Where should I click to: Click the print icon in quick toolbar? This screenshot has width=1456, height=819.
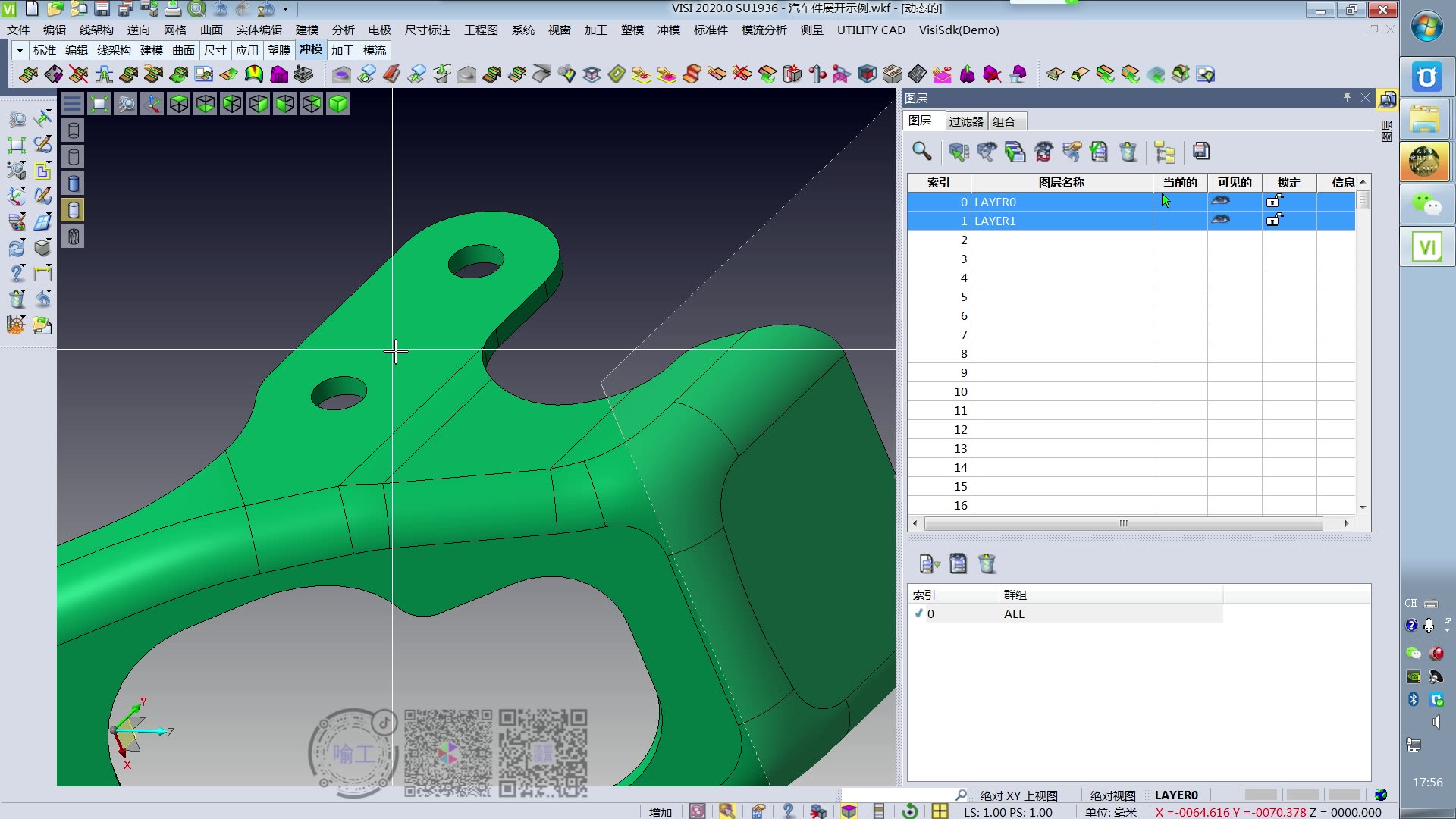[x=173, y=9]
